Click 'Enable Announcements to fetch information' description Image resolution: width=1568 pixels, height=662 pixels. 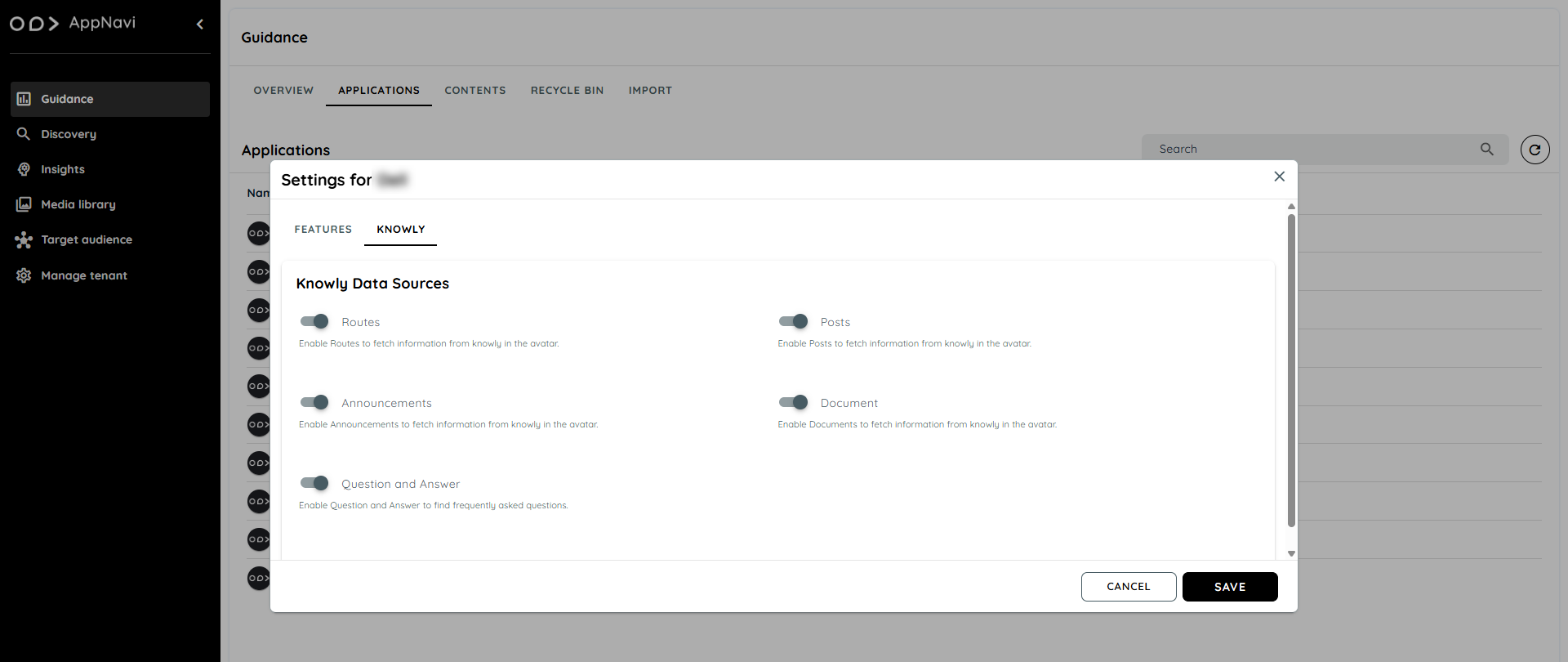pos(448,425)
